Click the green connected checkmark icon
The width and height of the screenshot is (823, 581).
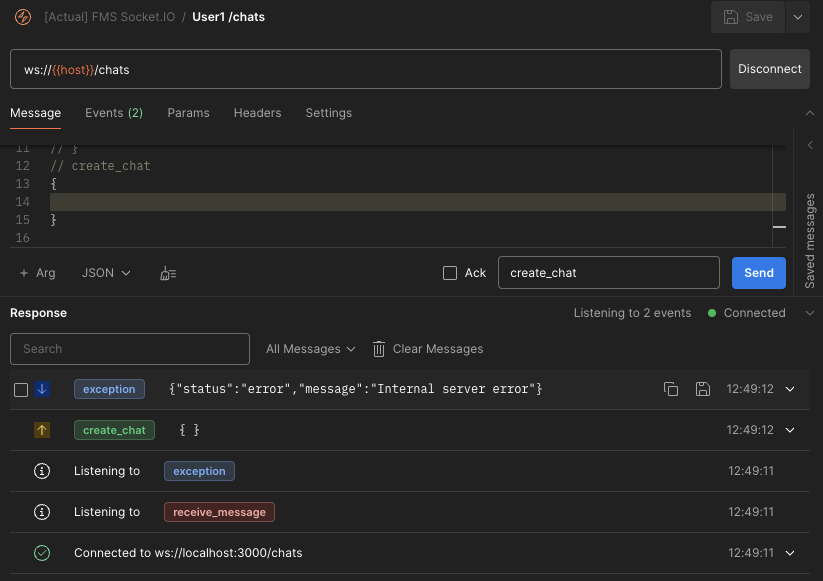pyautogui.click(x=42, y=553)
